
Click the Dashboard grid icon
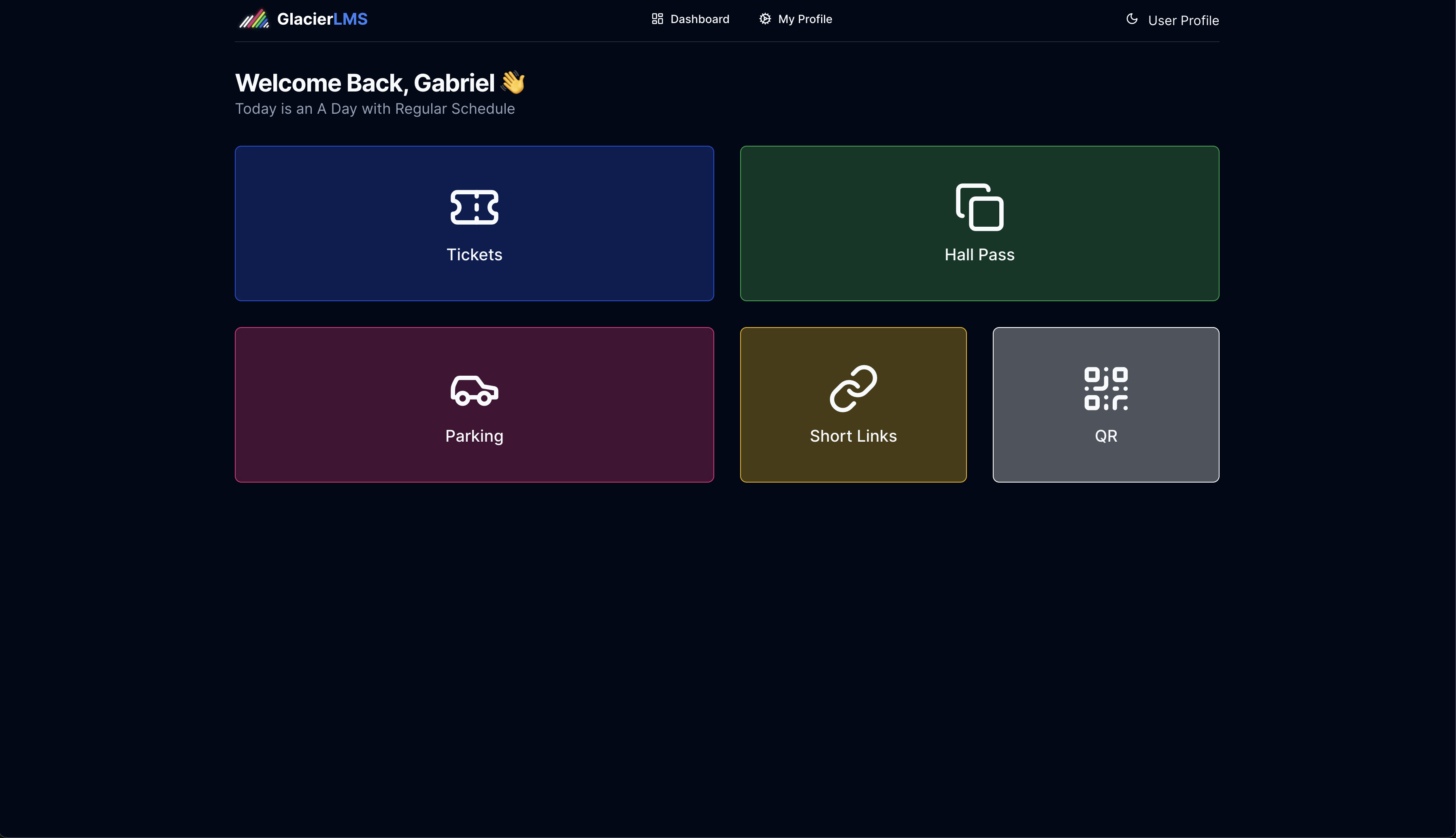[x=657, y=19]
